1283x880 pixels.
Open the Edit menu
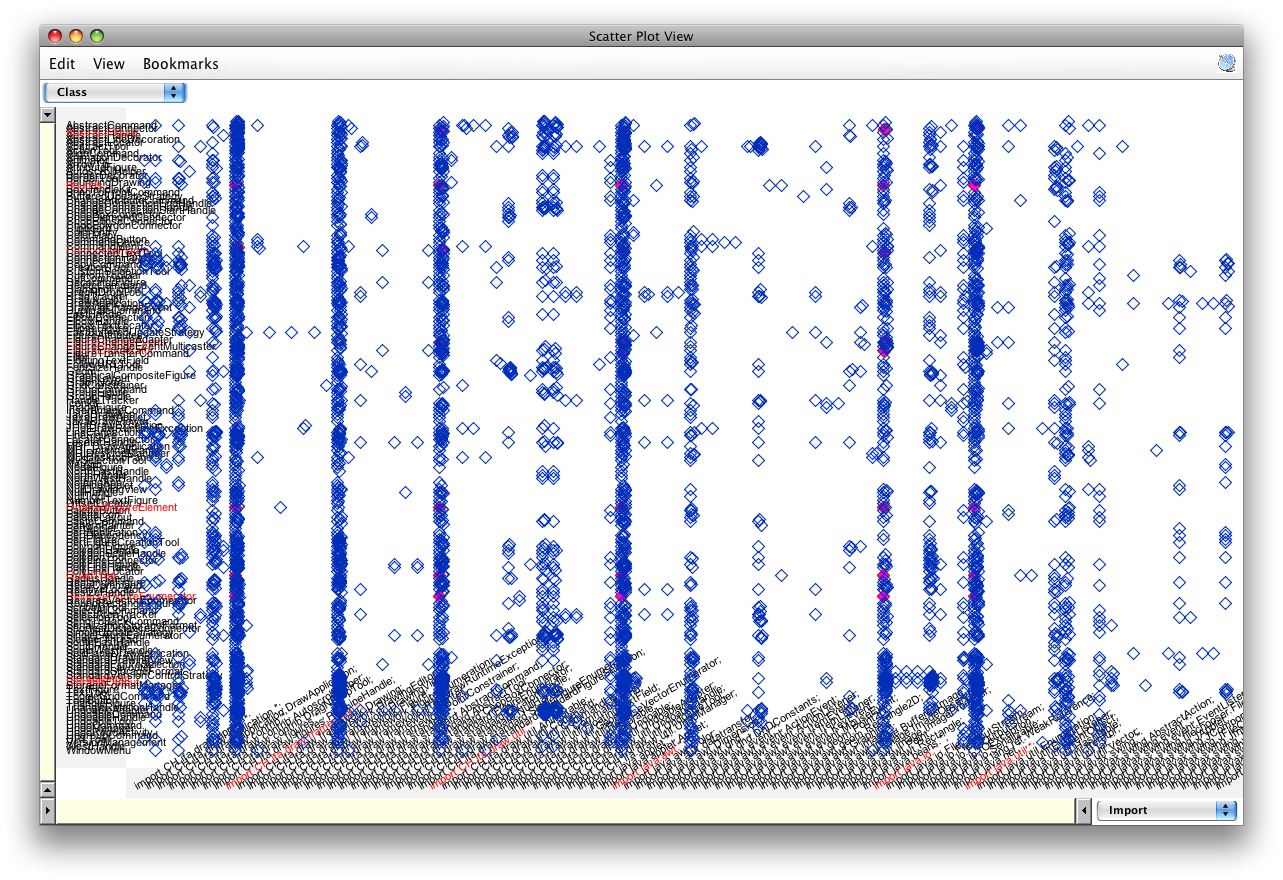pyautogui.click(x=62, y=64)
